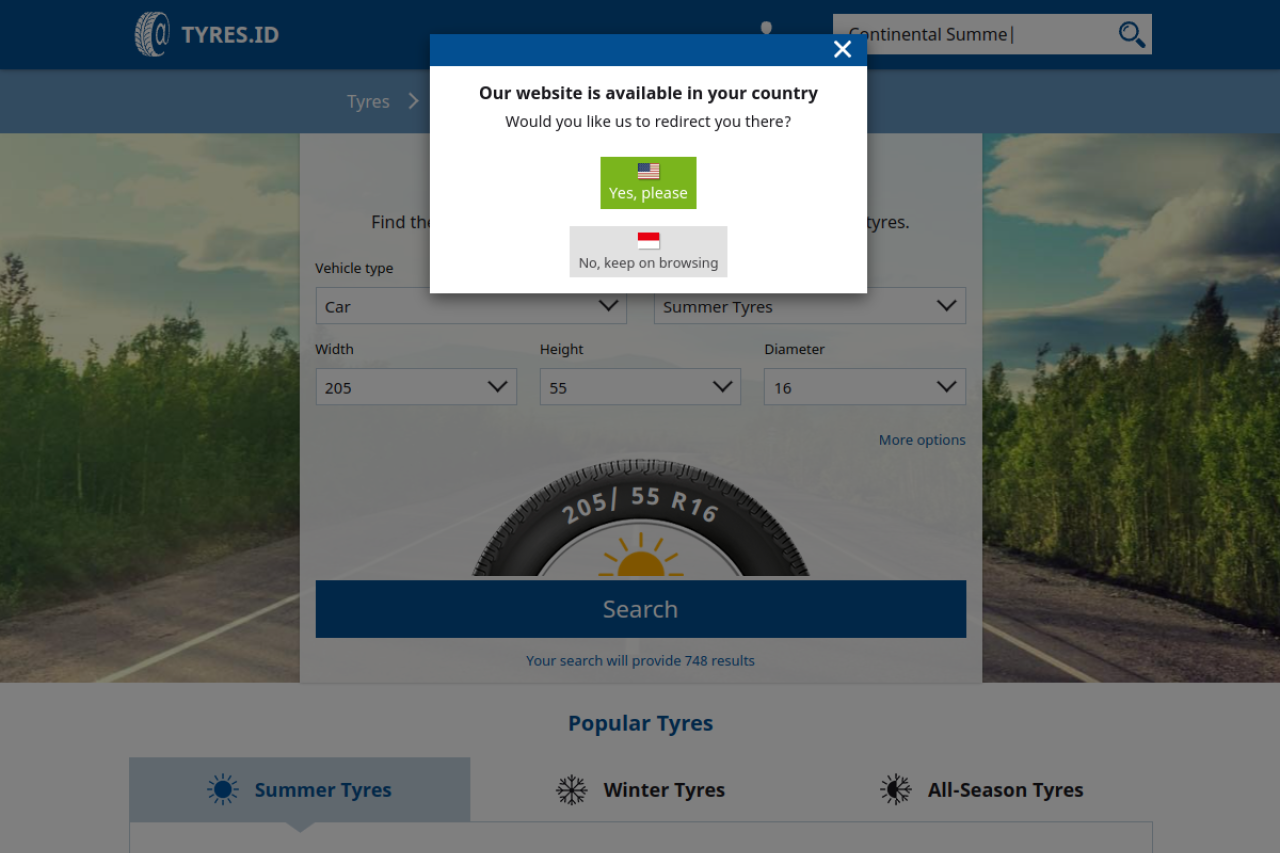Viewport: 1280px width, 853px height.
Task: Close the country redirect popup
Action: point(842,50)
